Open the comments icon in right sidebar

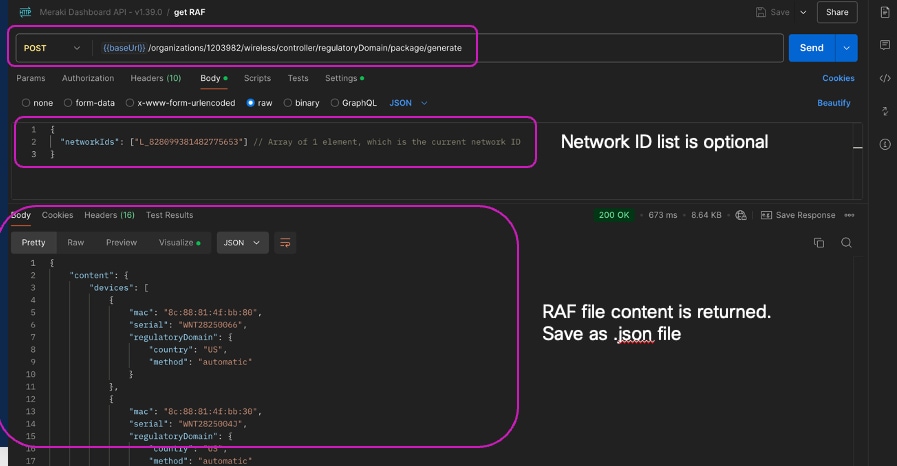[x=885, y=45]
